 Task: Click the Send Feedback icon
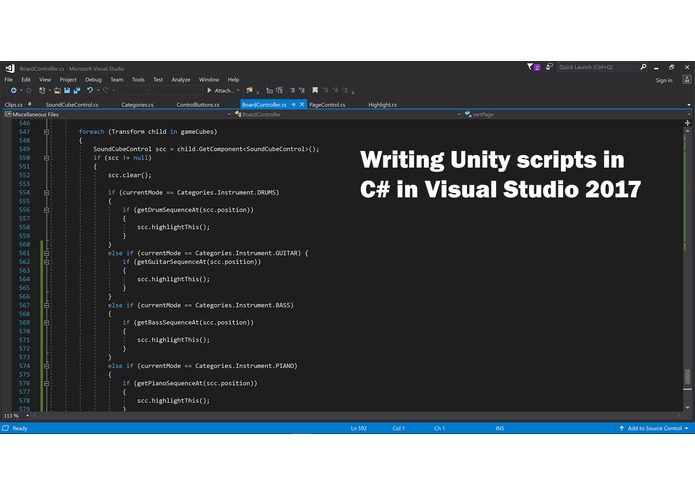point(549,67)
